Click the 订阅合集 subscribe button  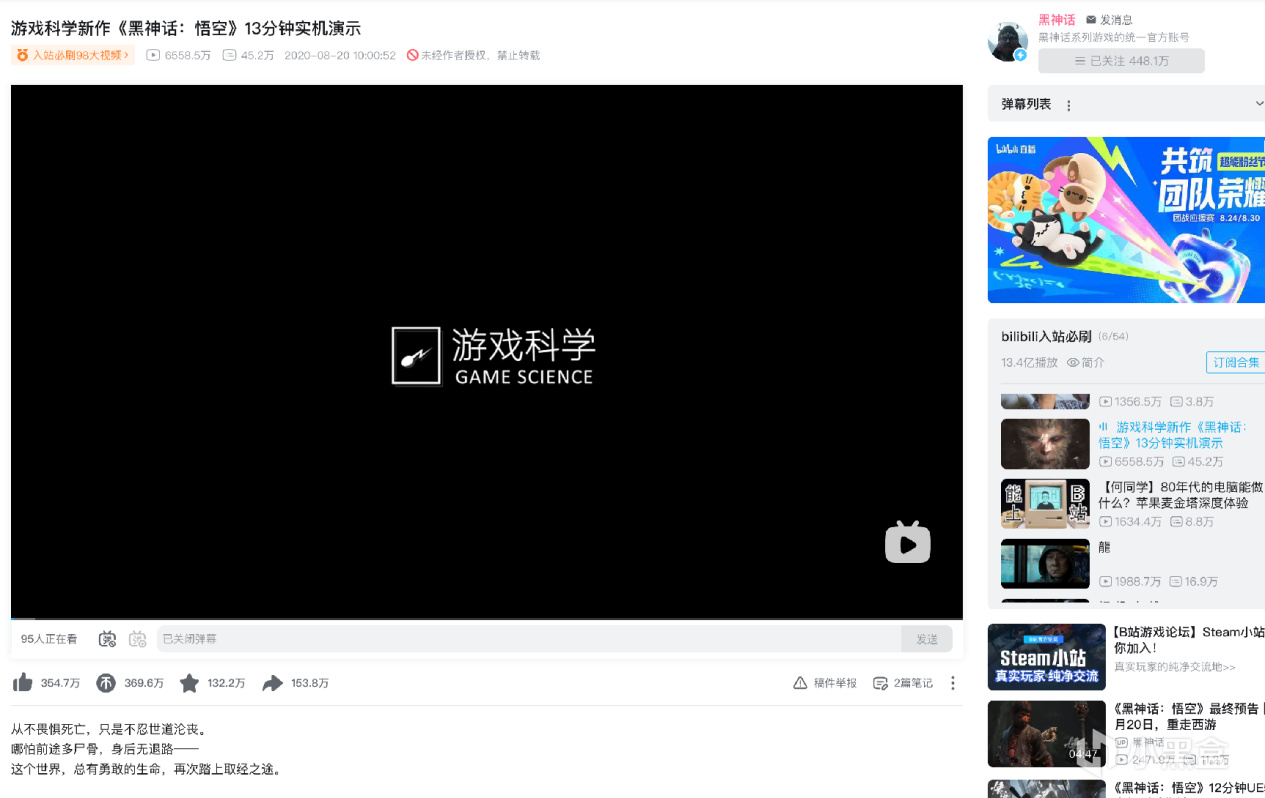point(1235,362)
